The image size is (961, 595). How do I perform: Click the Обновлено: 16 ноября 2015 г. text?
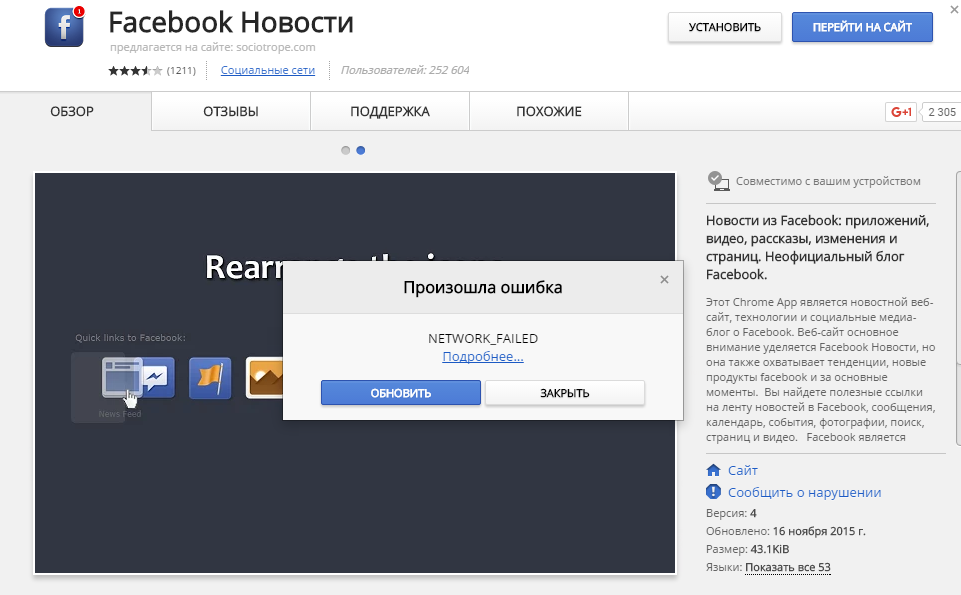[x=786, y=531]
